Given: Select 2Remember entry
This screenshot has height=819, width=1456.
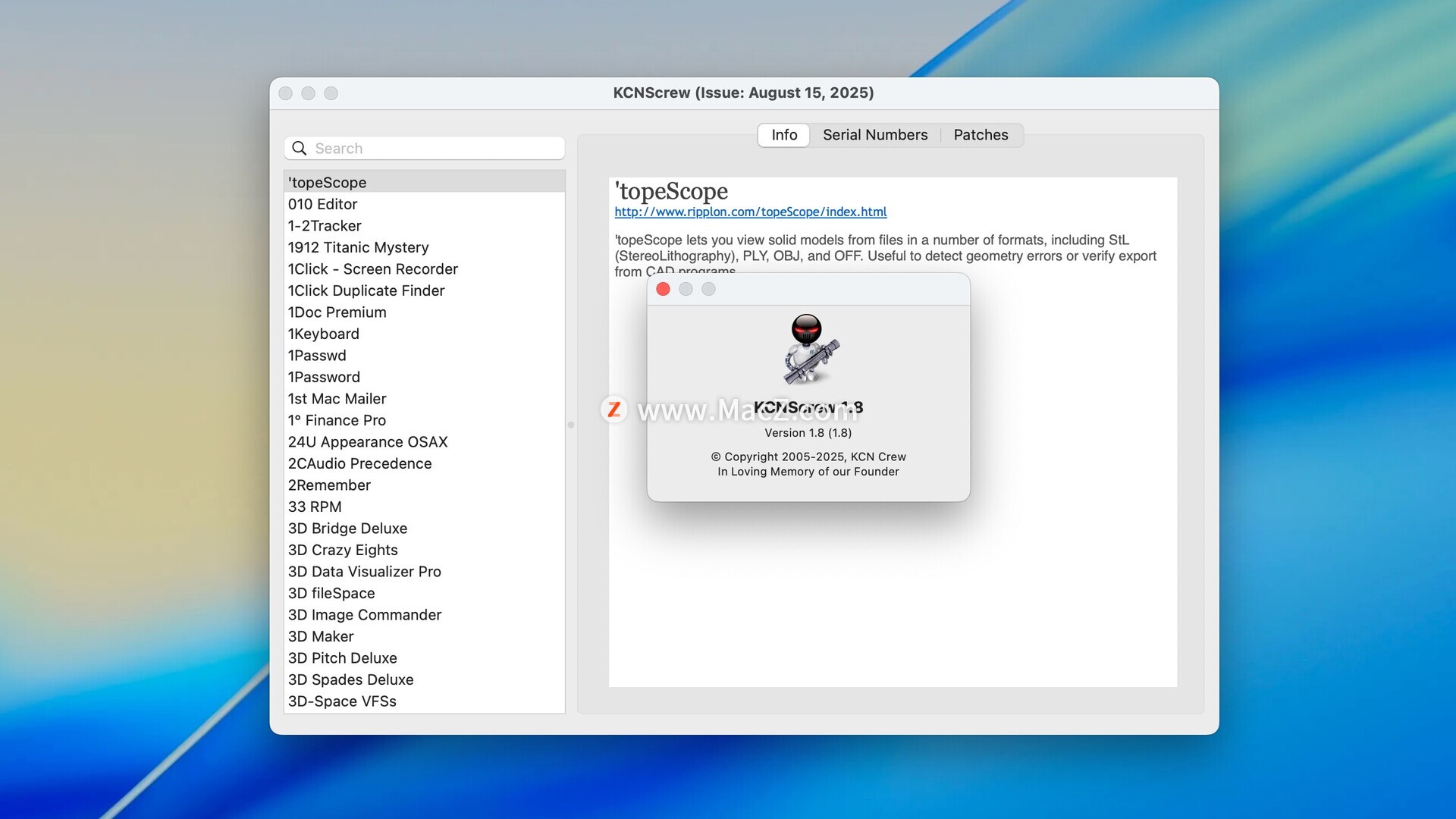Looking at the screenshot, I should click(425, 485).
